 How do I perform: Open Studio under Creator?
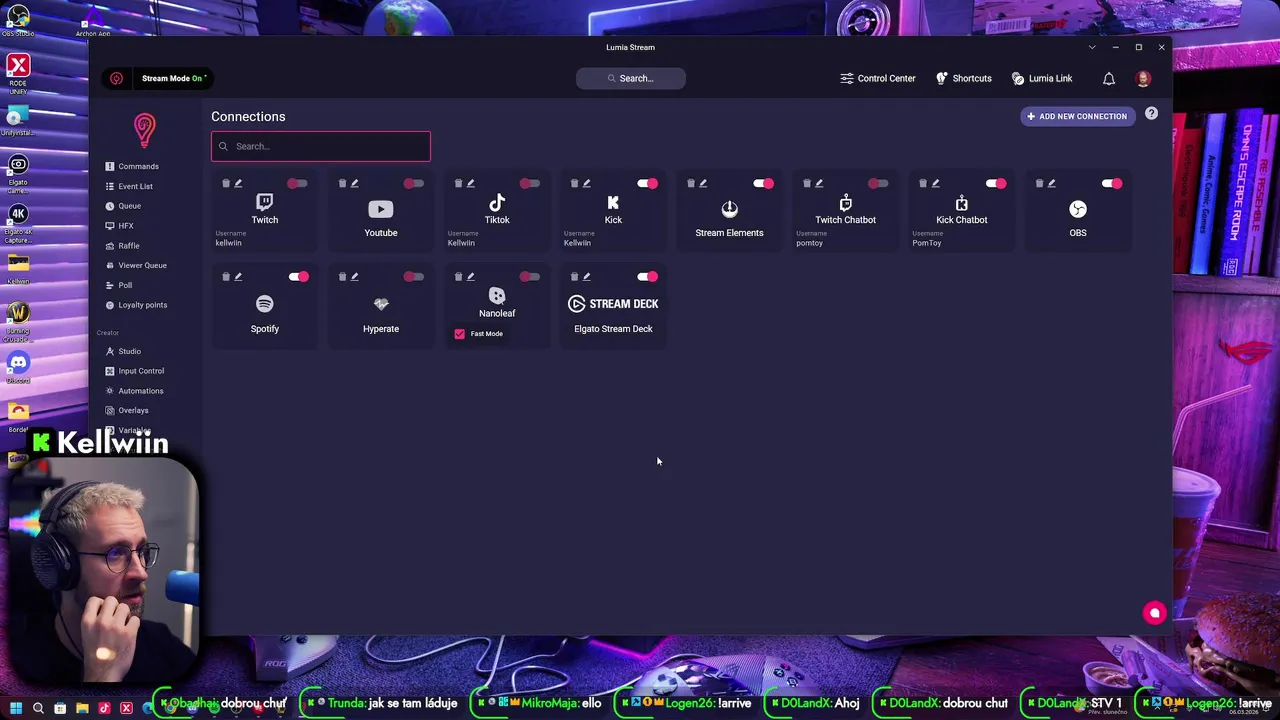[x=123, y=351]
